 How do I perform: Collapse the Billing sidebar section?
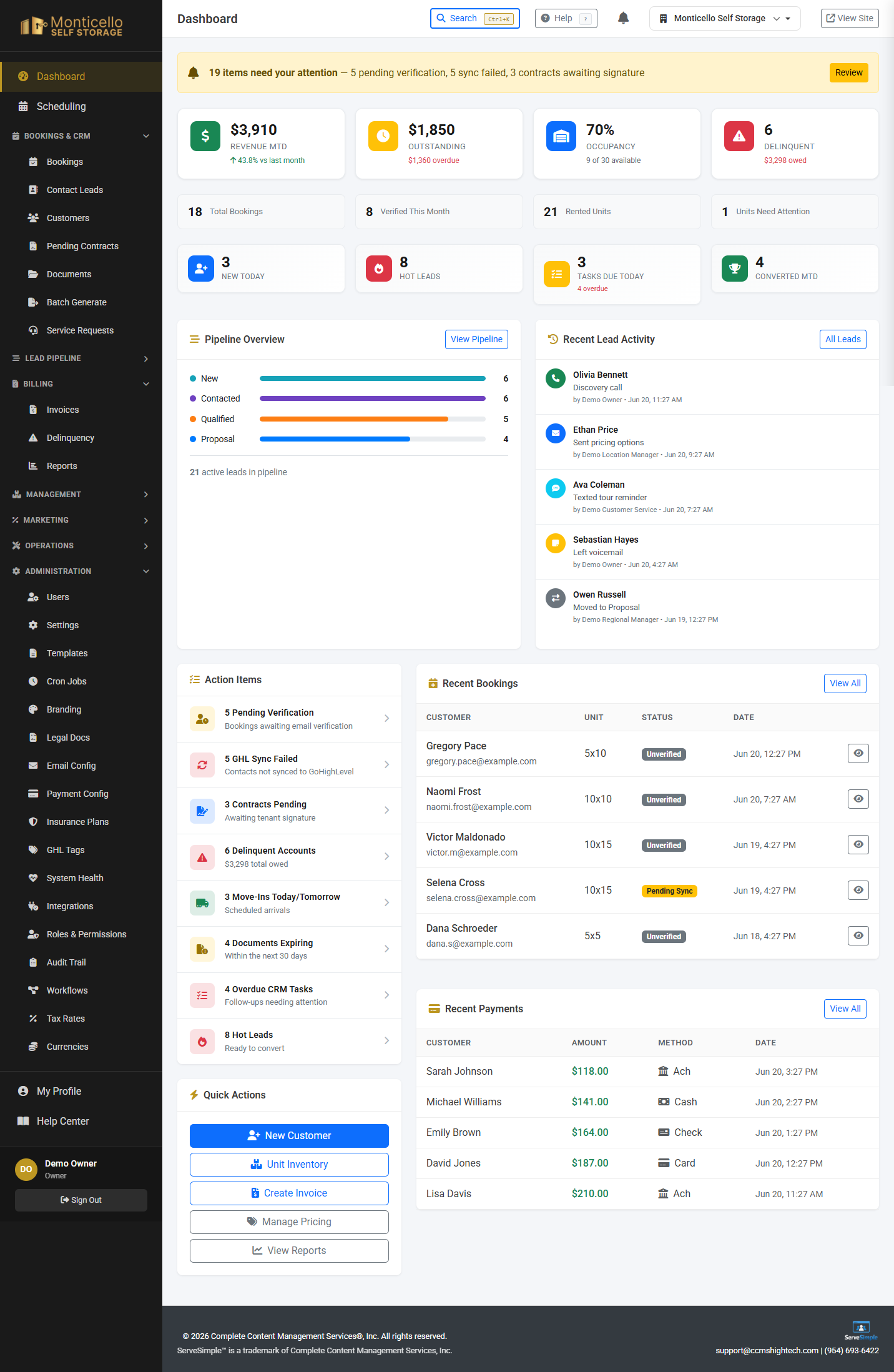tap(81, 384)
